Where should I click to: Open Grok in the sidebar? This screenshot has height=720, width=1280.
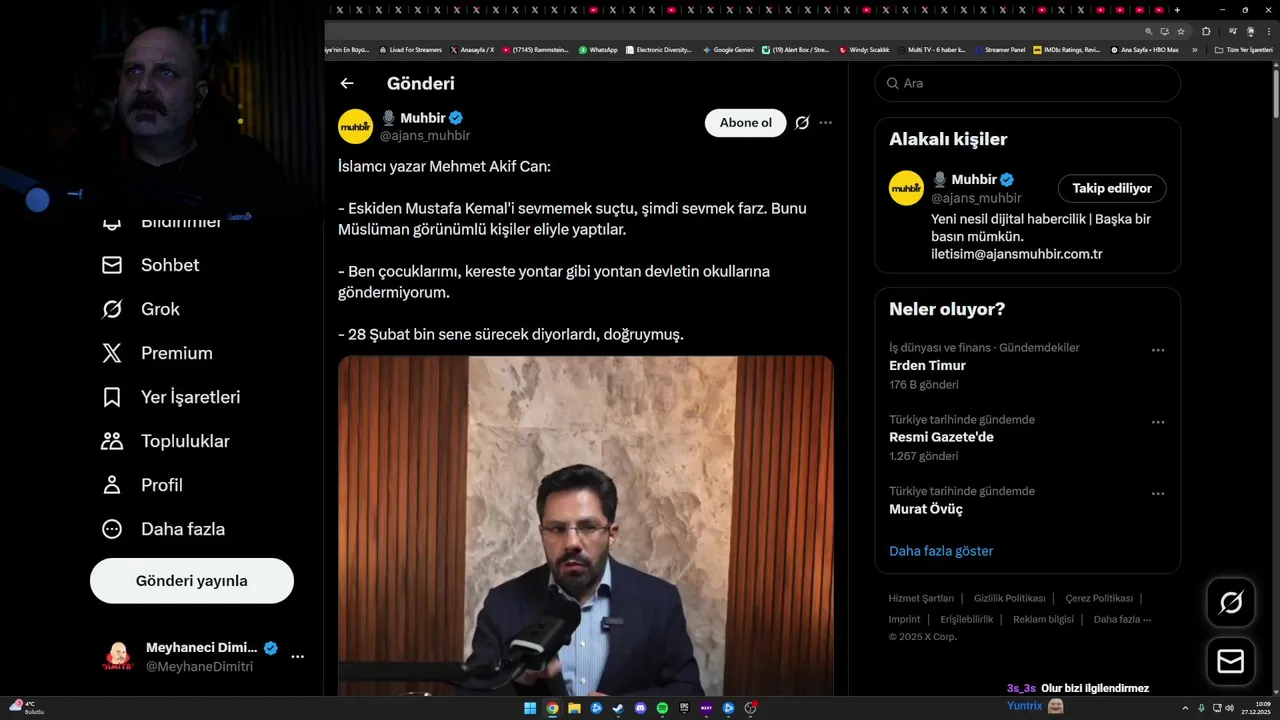141,309
